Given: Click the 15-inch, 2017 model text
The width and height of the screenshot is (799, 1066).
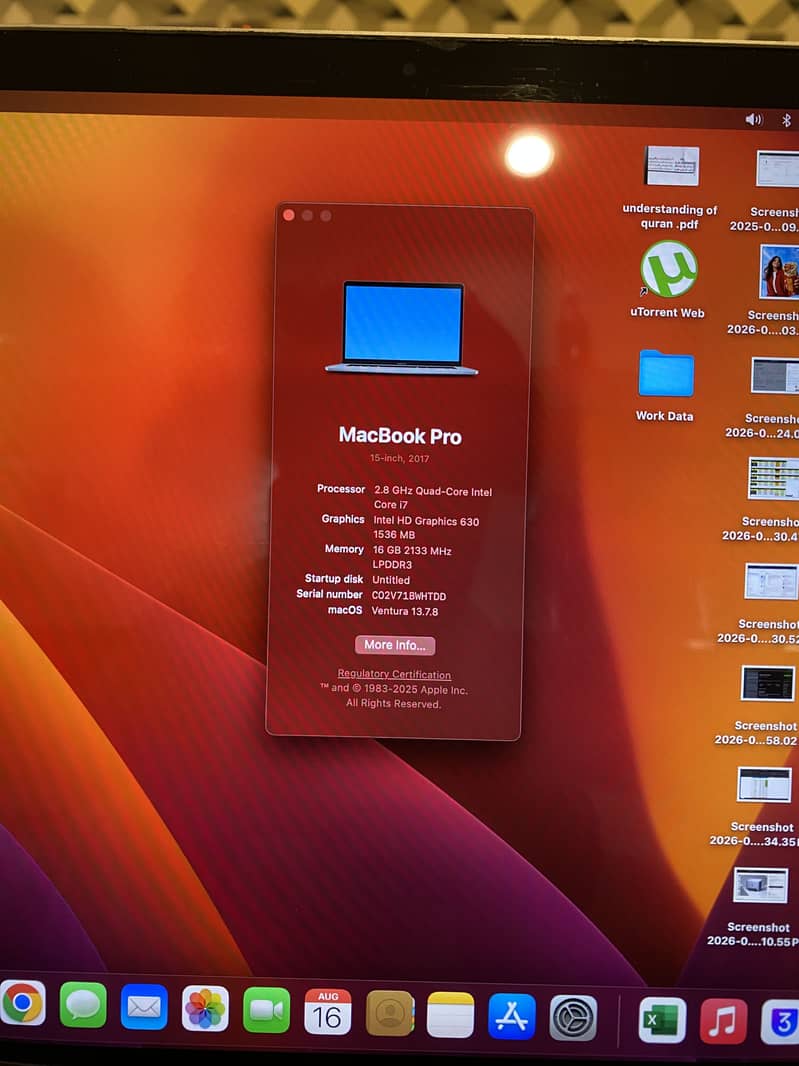Looking at the screenshot, I should tap(399, 458).
